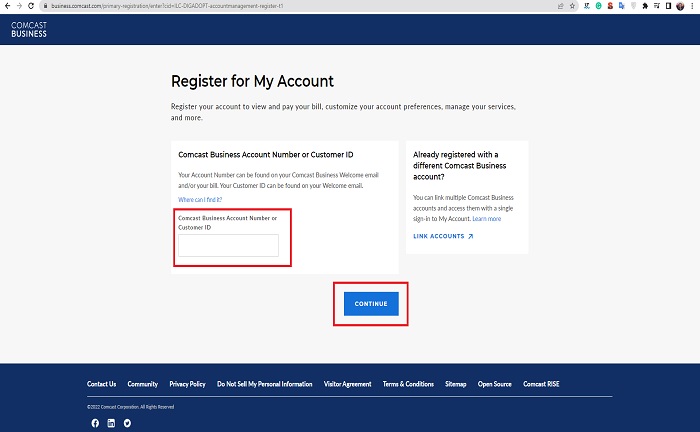Open Chrome's three-dot menu
This screenshot has height=432, width=700.
pyautogui.click(x=692, y=6)
